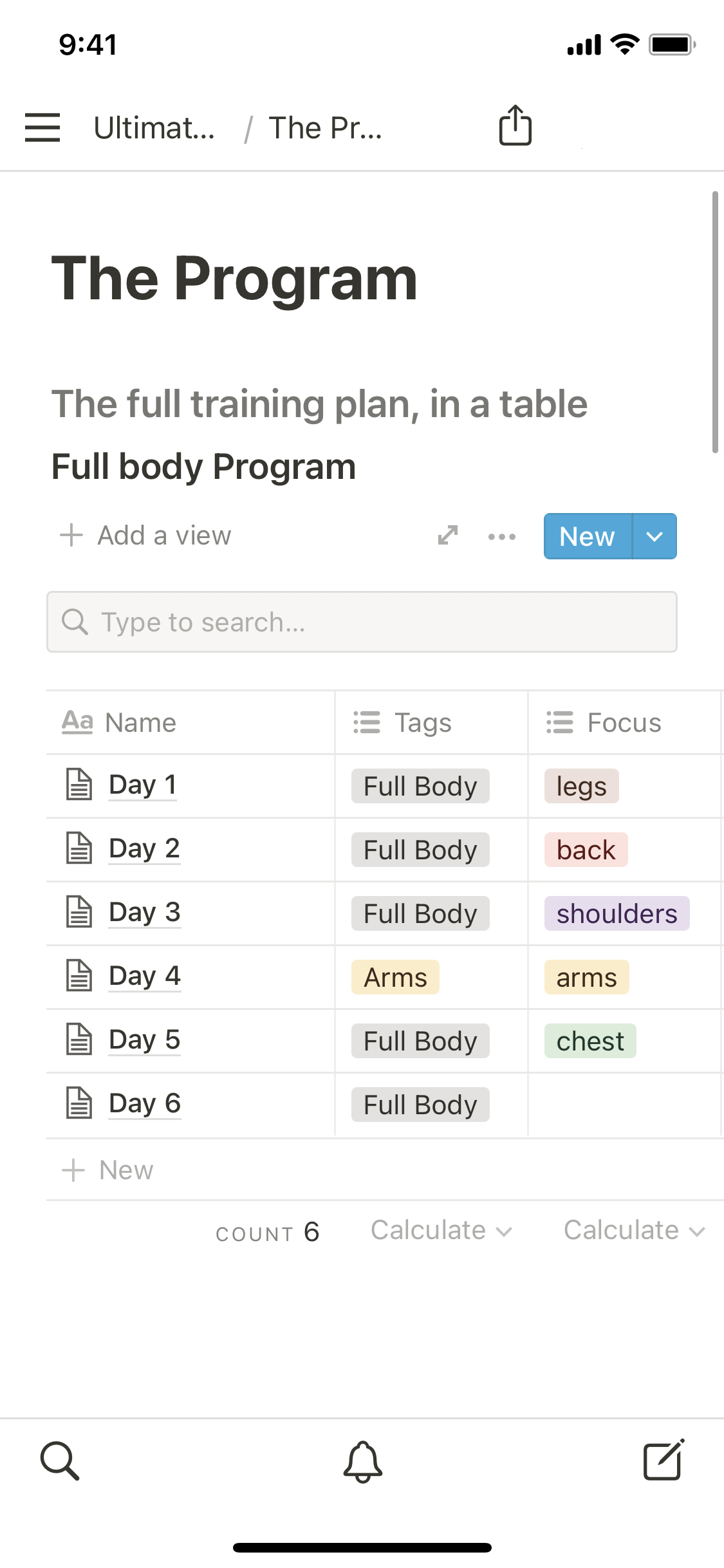Open Calculate dropdown under Tags column
The image size is (724, 1568).
pos(441,1231)
